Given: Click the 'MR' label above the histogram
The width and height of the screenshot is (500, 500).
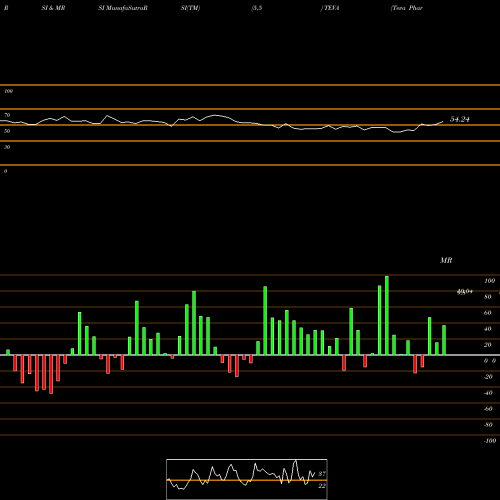Looking at the screenshot, I should (446, 260).
